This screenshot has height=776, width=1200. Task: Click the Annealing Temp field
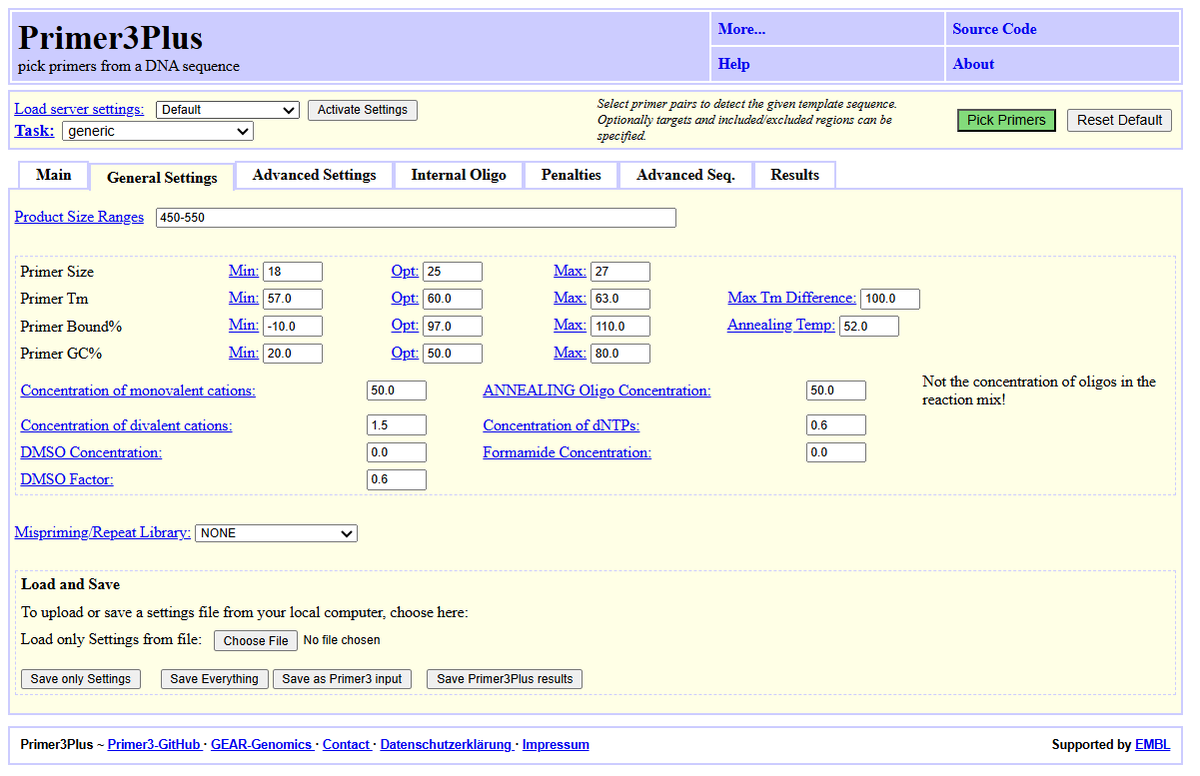tap(869, 326)
